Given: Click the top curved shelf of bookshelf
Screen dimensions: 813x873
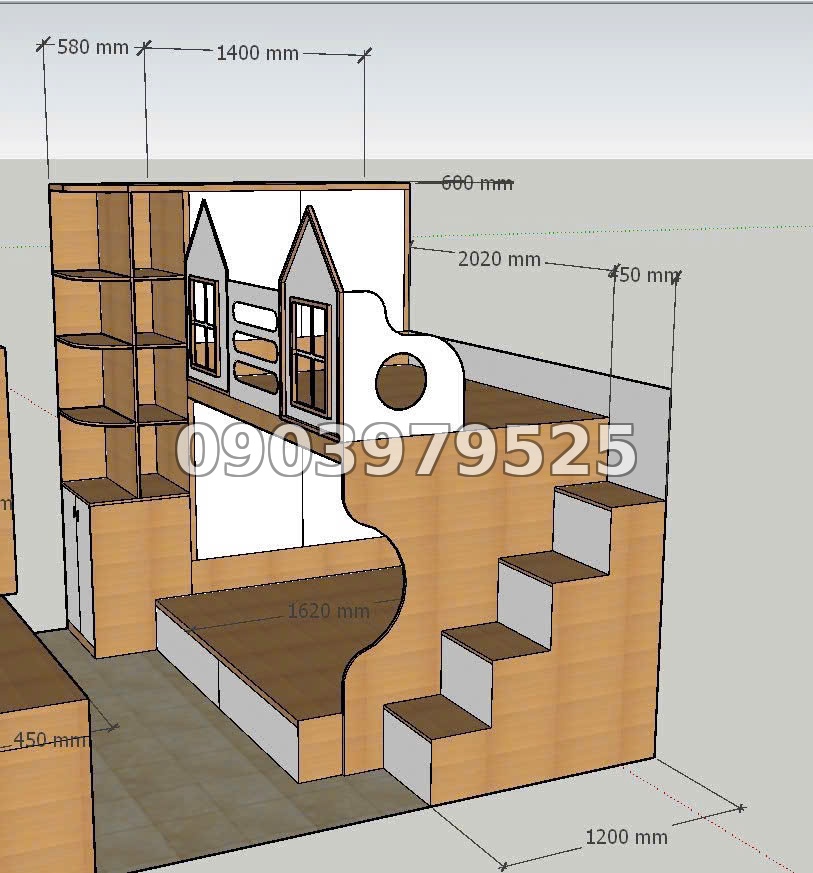Looking at the screenshot, I should (119, 274).
